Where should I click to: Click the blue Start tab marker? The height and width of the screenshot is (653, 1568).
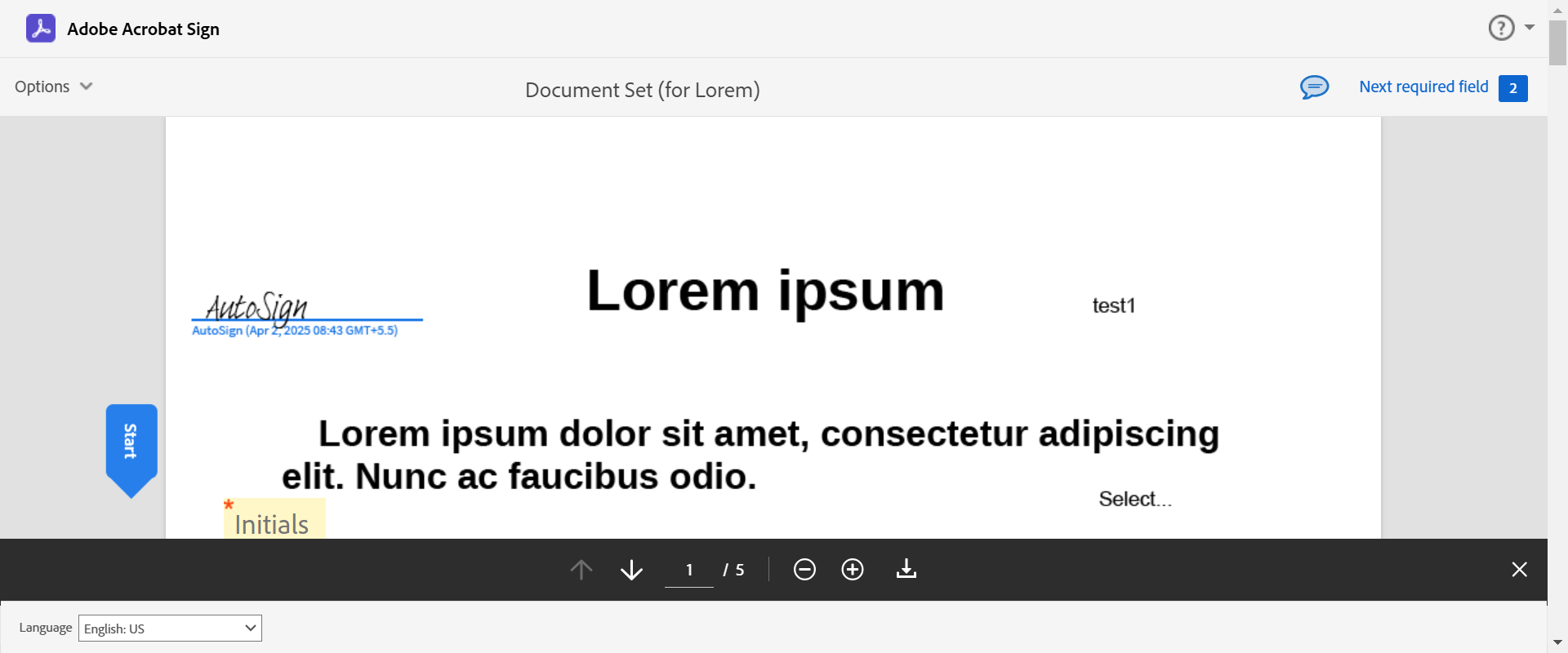pos(131,449)
